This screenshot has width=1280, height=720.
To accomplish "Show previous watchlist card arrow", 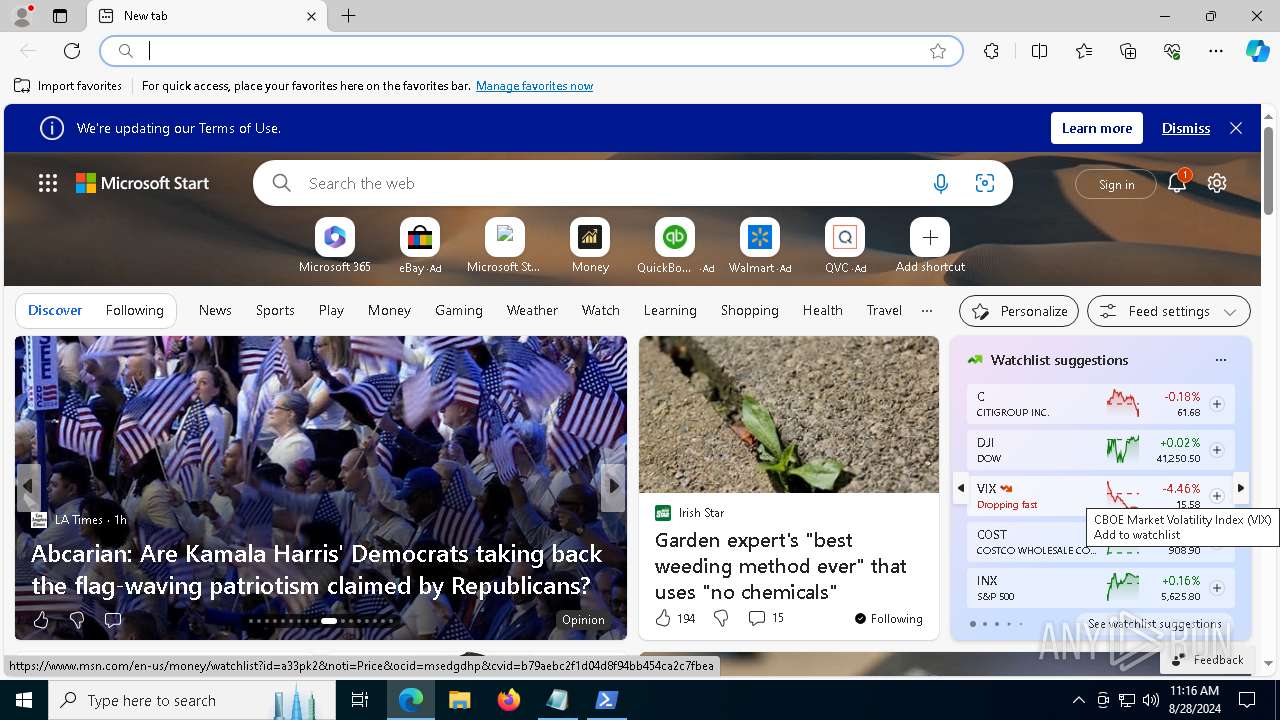I will pos(960,488).
